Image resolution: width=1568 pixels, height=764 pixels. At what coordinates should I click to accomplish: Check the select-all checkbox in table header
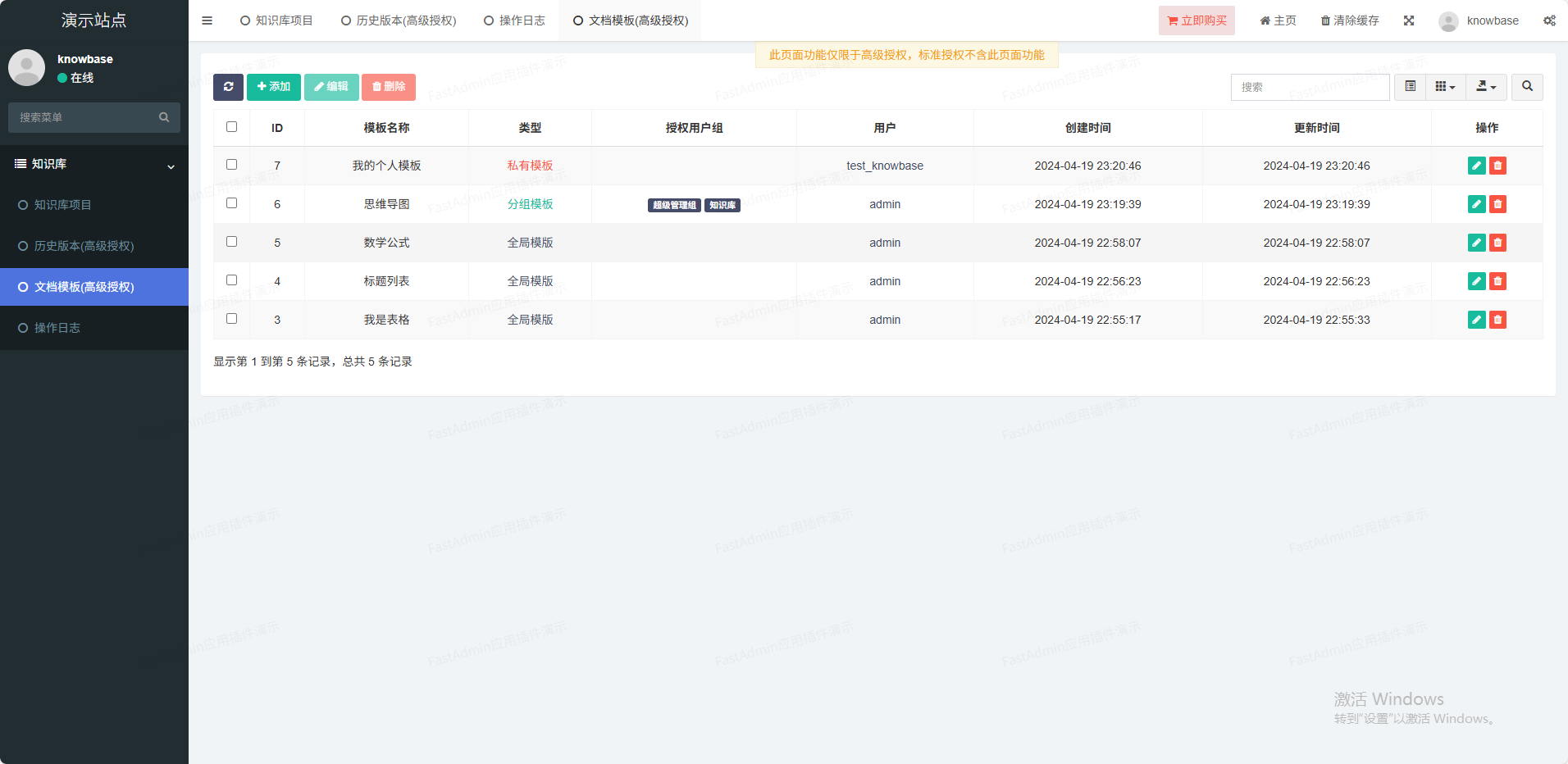pos(232,127)
